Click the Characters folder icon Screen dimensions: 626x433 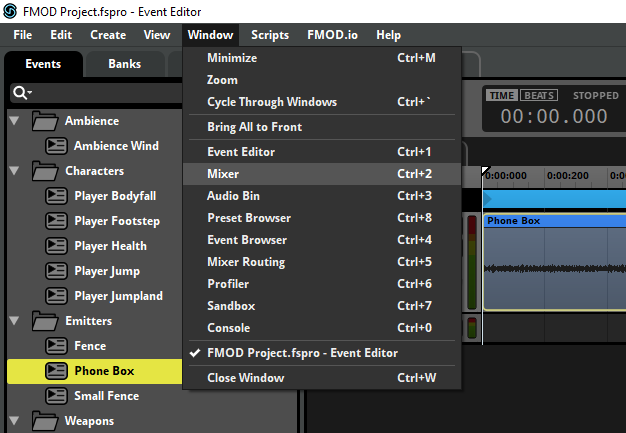click(45, 171)
